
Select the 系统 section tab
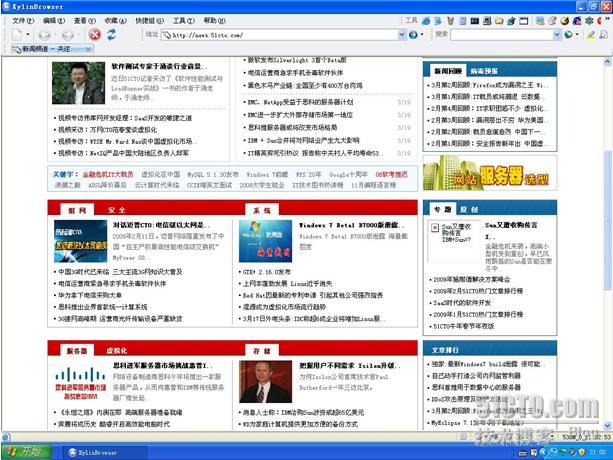(262, 210)
